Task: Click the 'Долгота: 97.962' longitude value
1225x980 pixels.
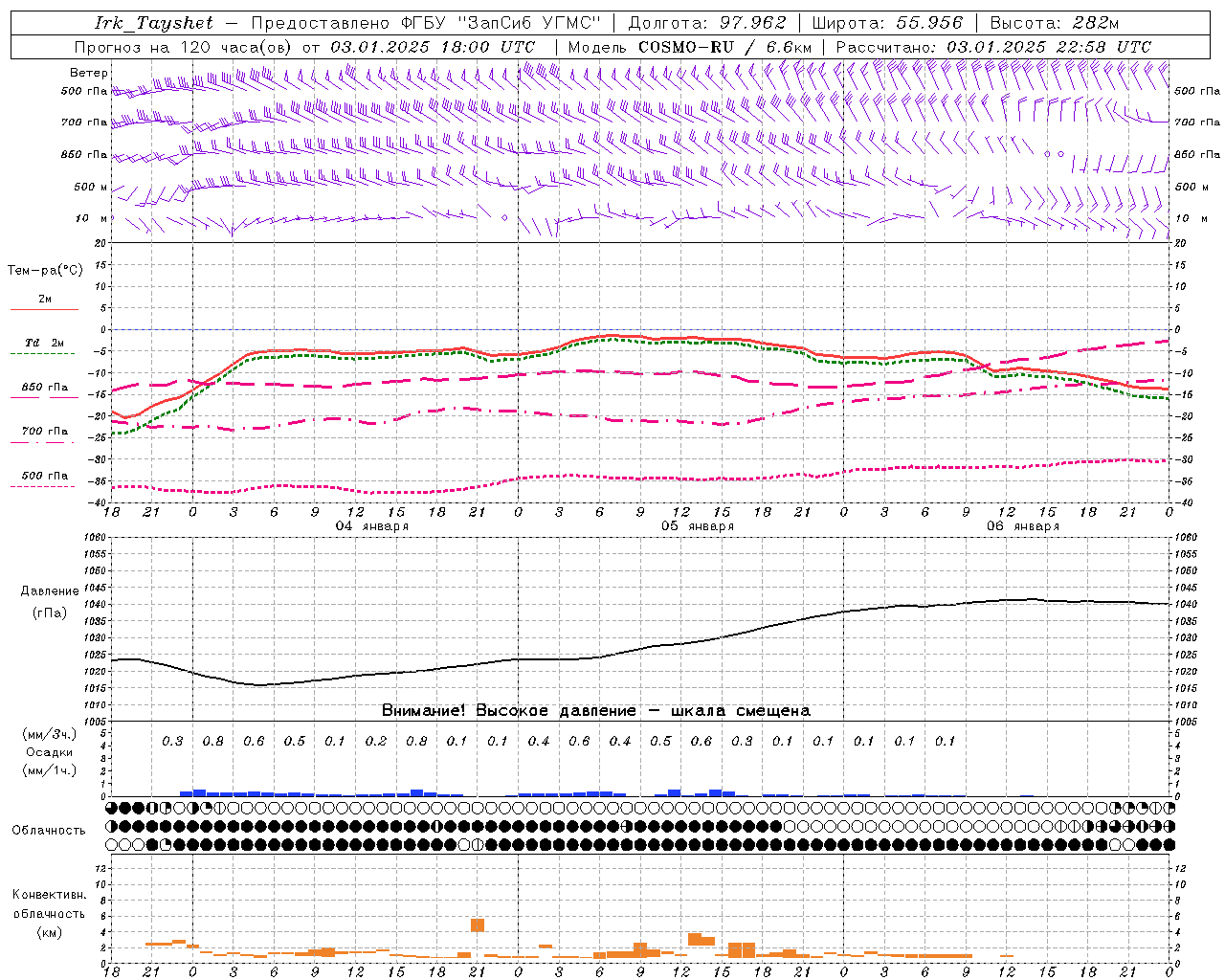Action: pyautogui.click(x=706, y=23)
